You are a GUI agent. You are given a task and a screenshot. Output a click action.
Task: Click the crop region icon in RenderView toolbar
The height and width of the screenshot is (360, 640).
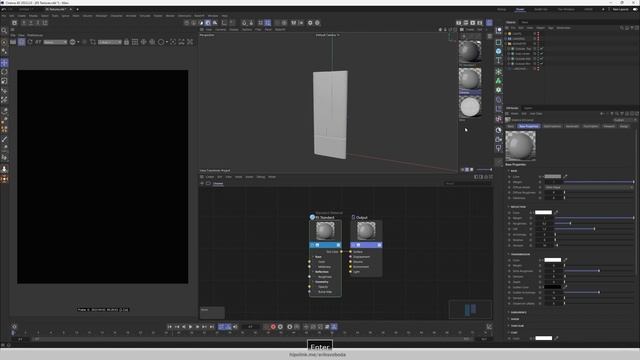(x=93, y=42)
